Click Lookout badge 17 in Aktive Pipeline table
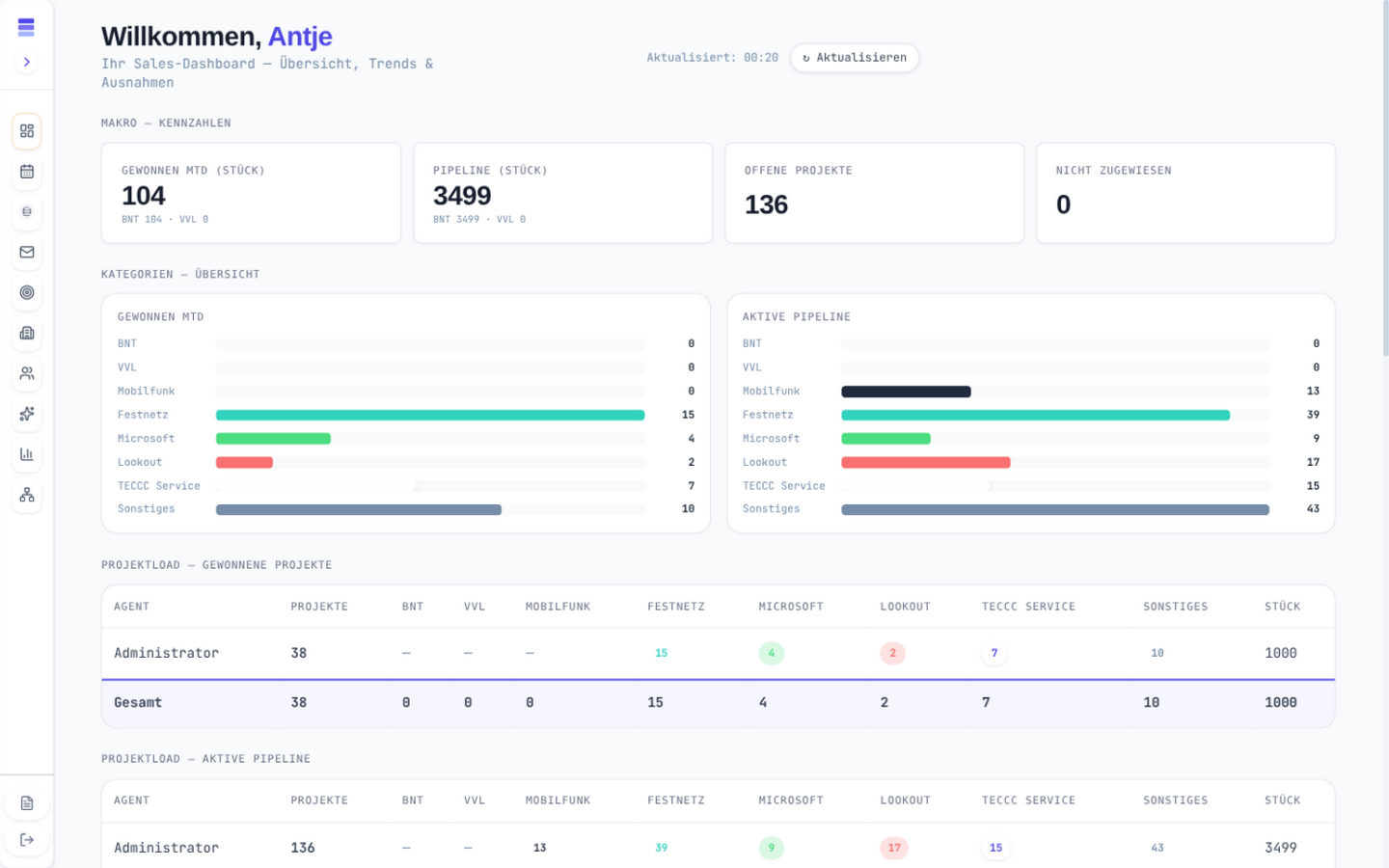This screenshot has width=1389, height=868. [x=894, y=848]
